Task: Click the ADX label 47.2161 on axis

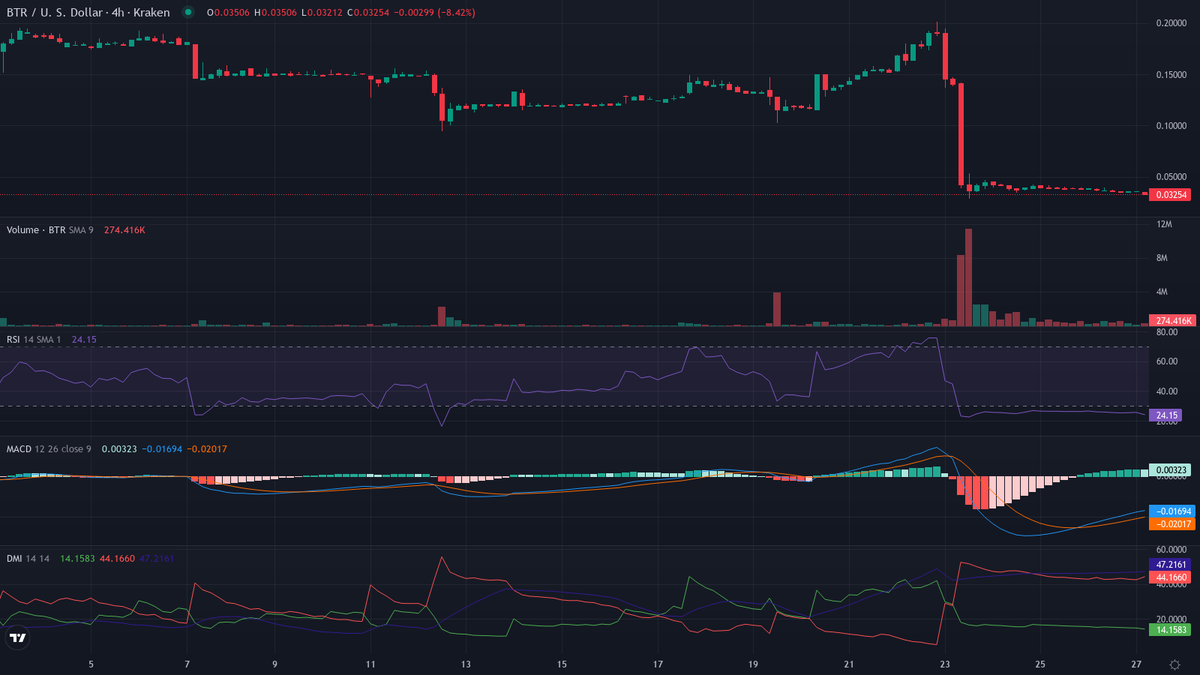Action: click(x=1172, y=565)
